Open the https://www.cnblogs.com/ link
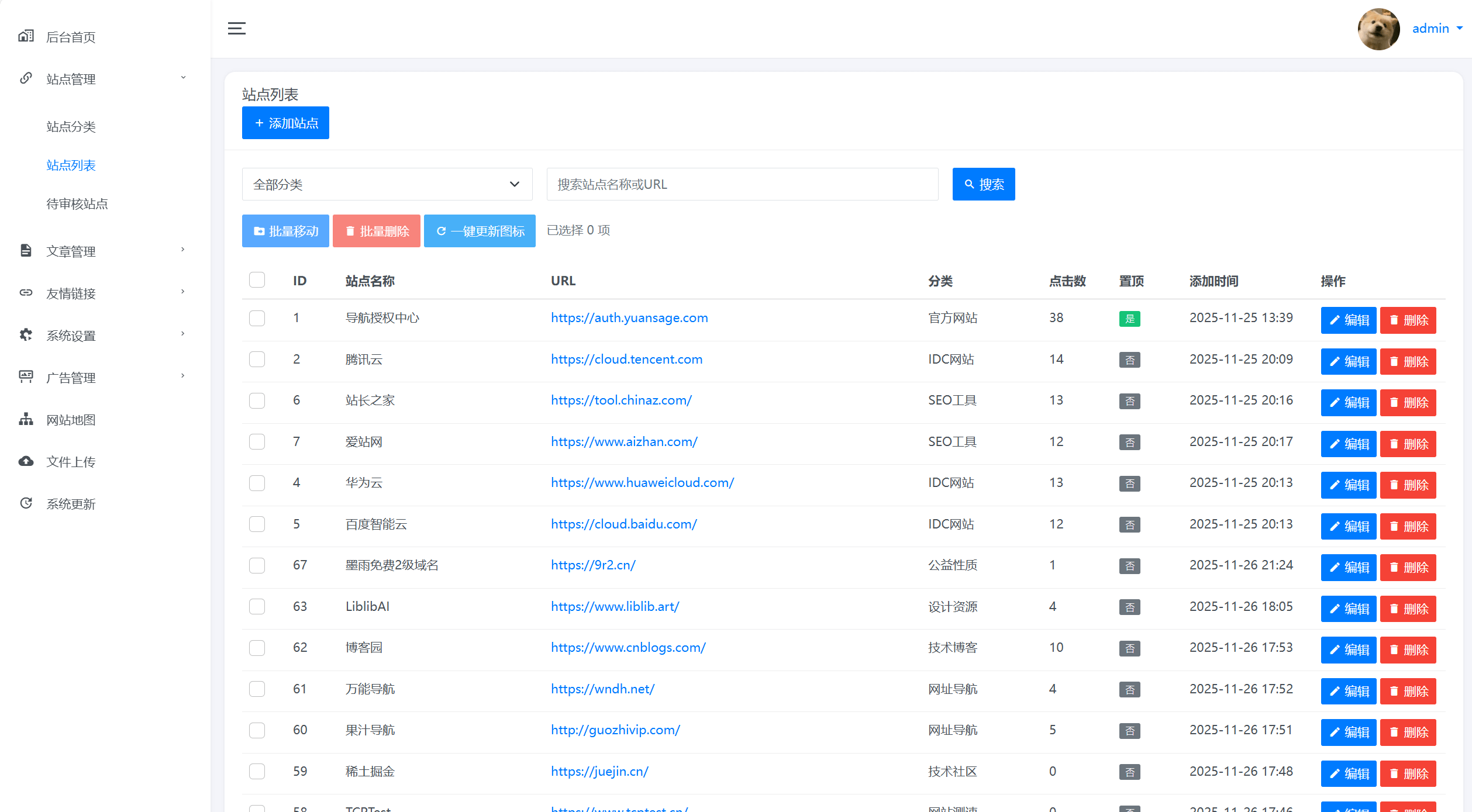 [x=628, y=647]
